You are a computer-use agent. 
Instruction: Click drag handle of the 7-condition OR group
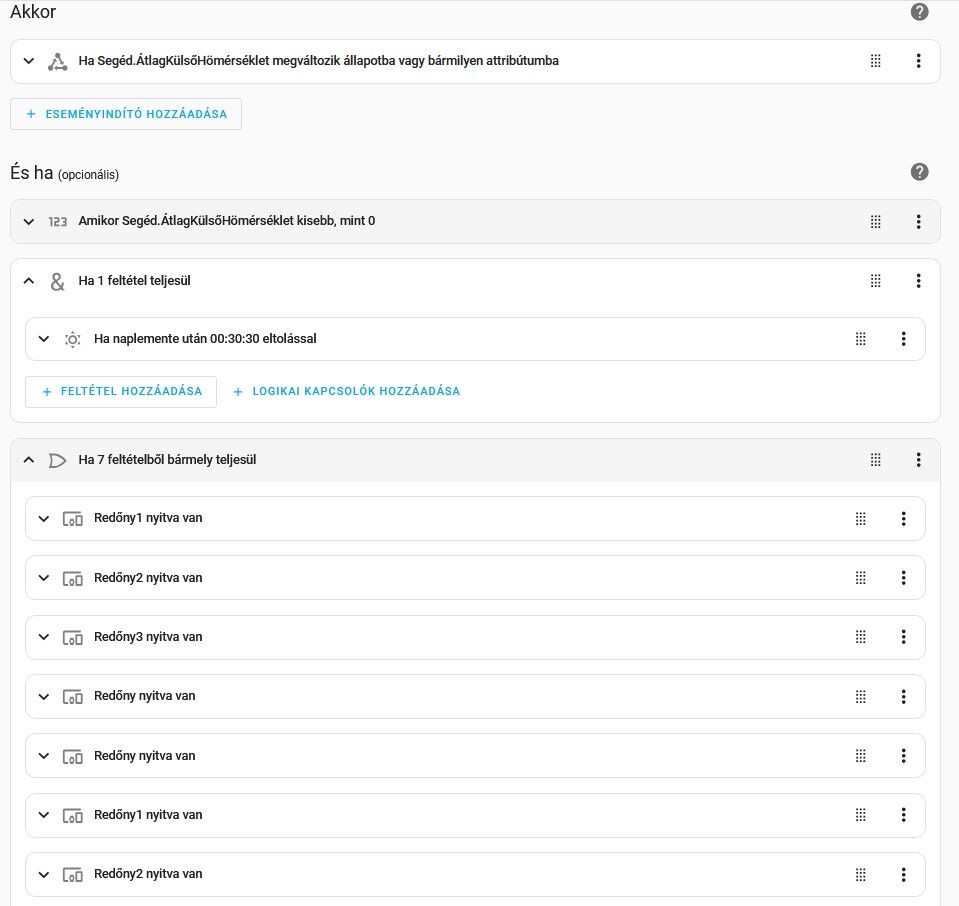[x=875, y=460]
